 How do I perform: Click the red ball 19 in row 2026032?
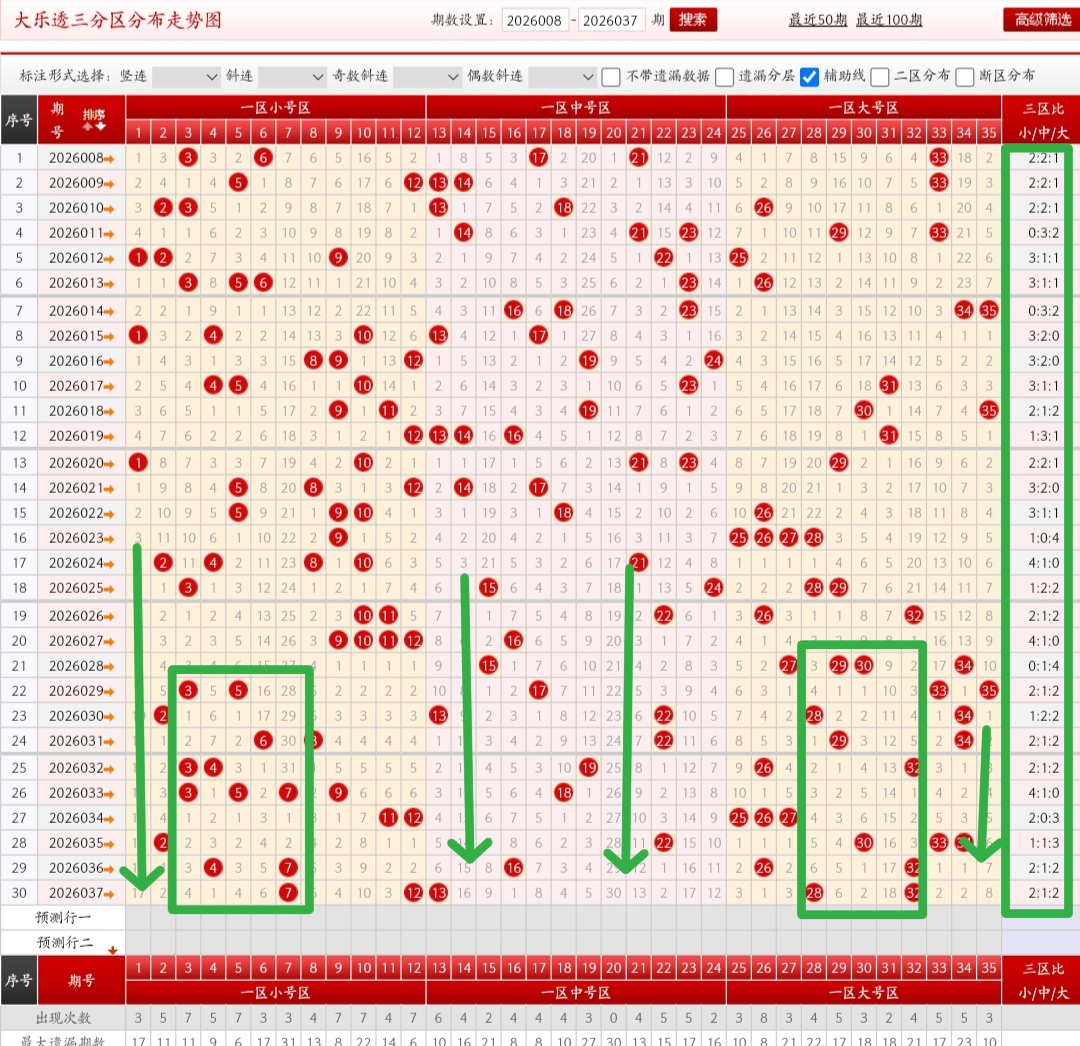588,767
